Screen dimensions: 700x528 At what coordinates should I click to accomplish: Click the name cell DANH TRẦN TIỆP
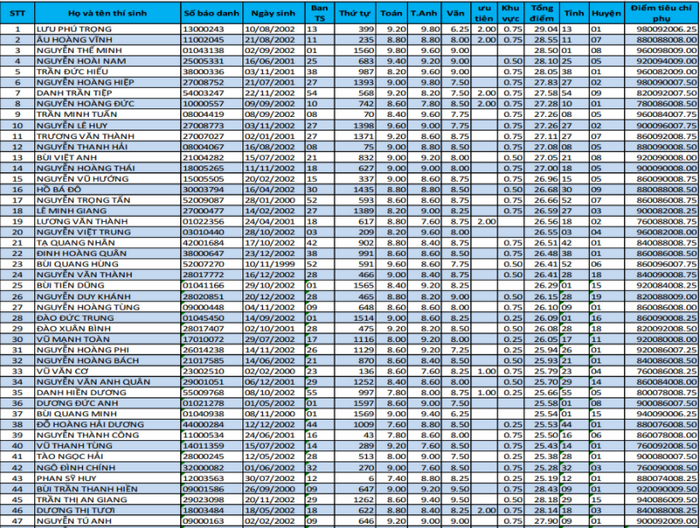coord(108,93)
